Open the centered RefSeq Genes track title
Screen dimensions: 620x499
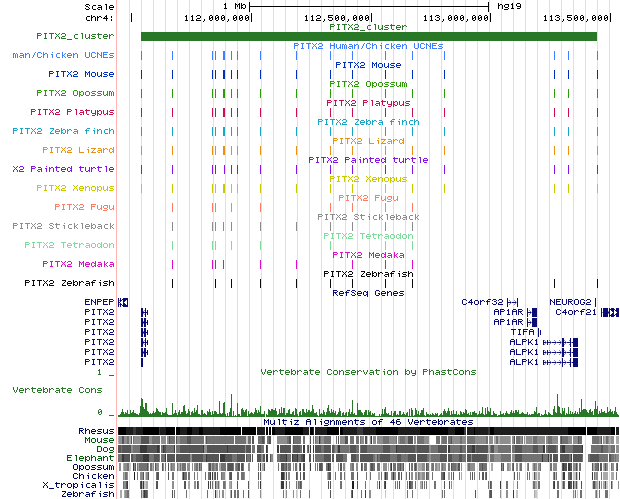(368, 293)
